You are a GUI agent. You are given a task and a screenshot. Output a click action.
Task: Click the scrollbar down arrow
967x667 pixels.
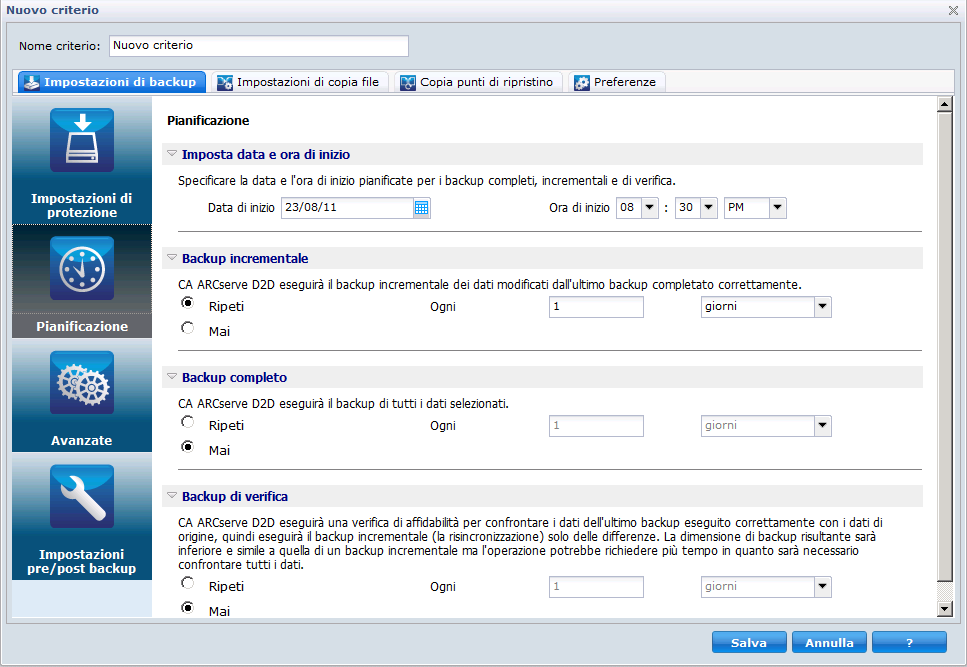coord(944,609)
